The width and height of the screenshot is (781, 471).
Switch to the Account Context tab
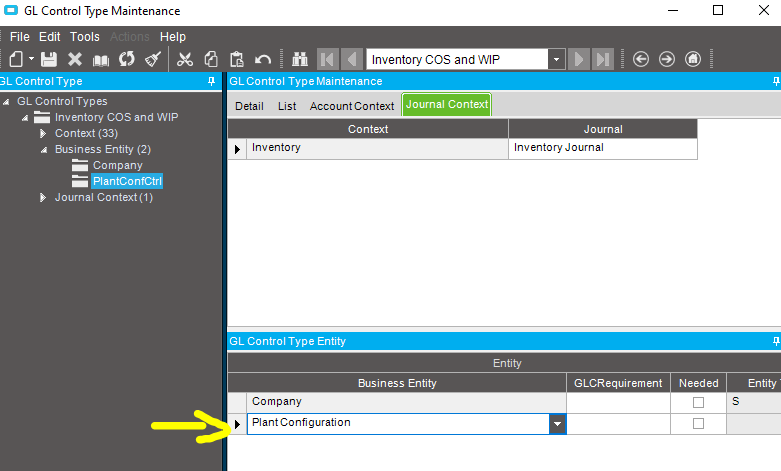pyautogui.click(x=352, y=106)
